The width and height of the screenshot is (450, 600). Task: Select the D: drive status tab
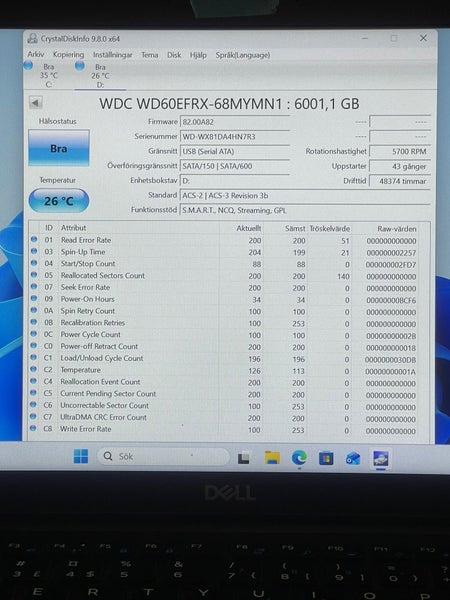[95, 75]
